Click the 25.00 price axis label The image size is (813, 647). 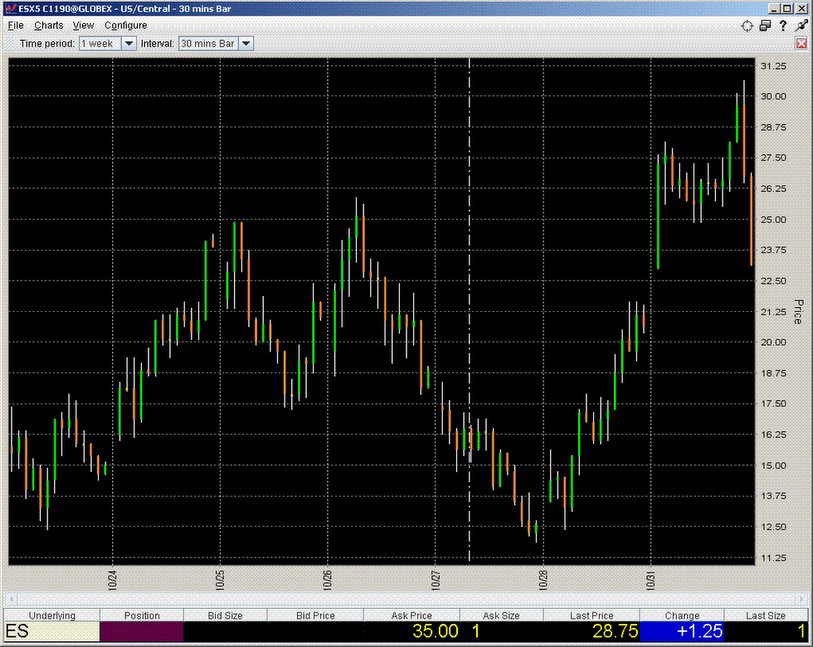pyautogui.click(x=773, y=219)
